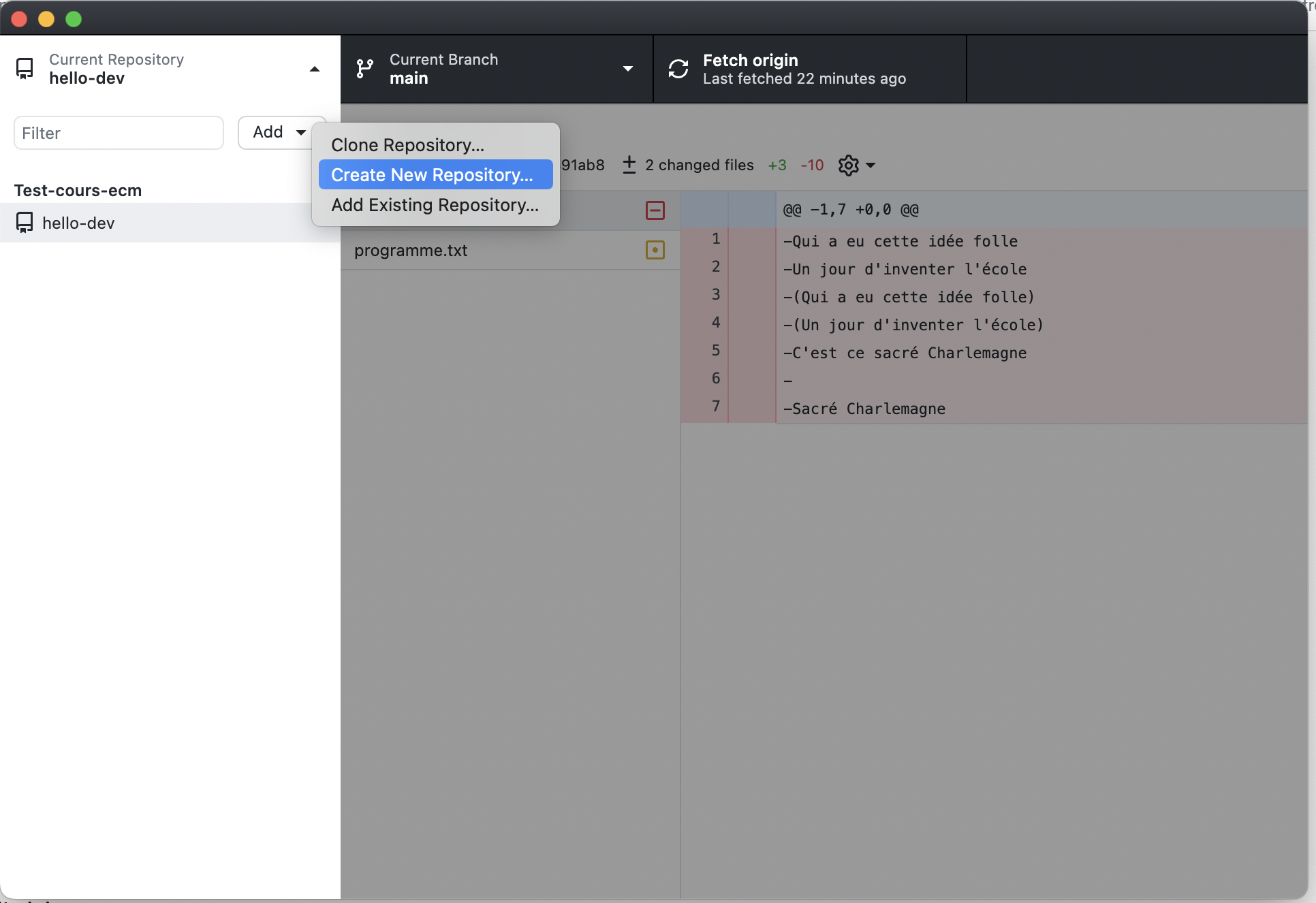Click the +3 additions count indicator

[x=778, y=165]
